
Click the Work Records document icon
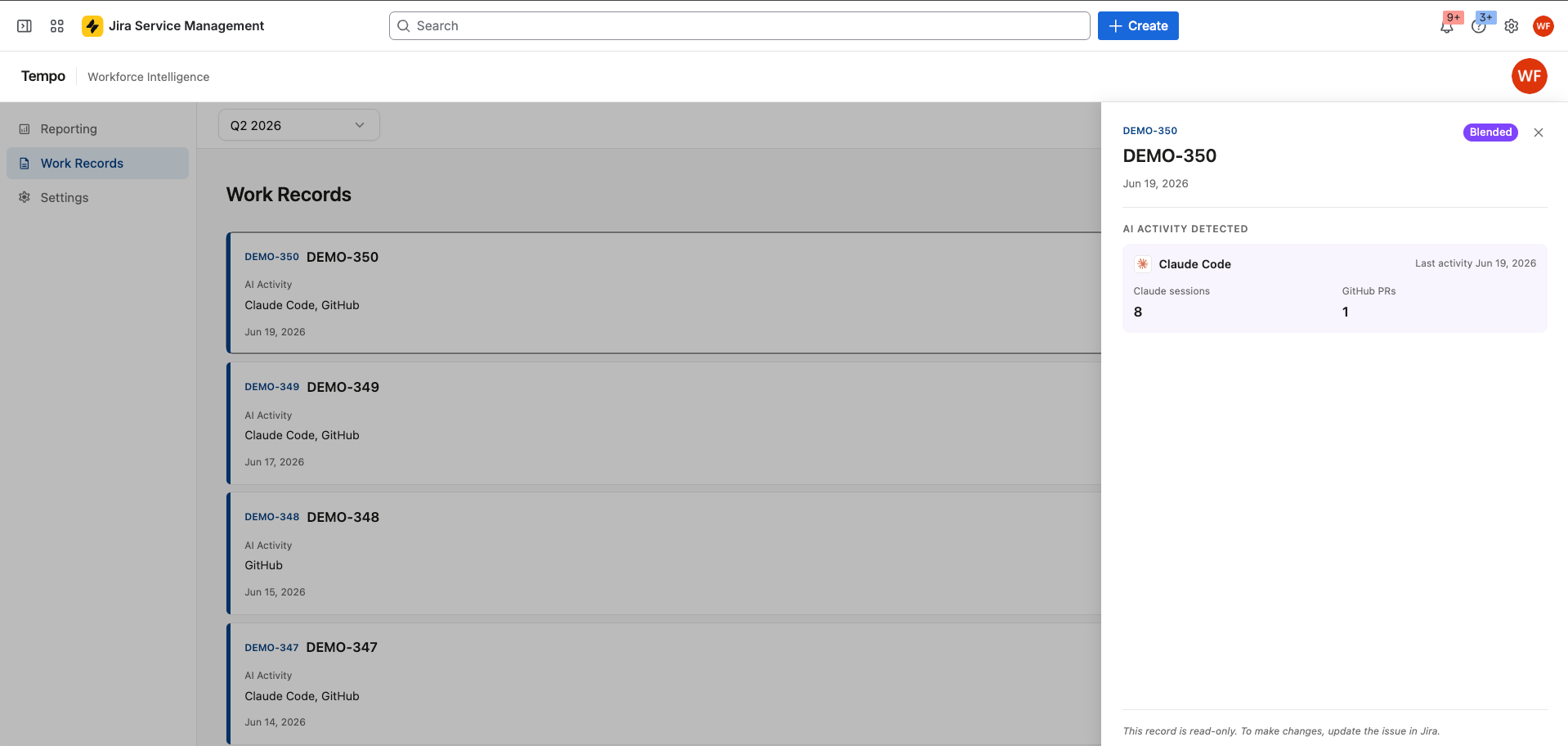(x=25, y=164)
